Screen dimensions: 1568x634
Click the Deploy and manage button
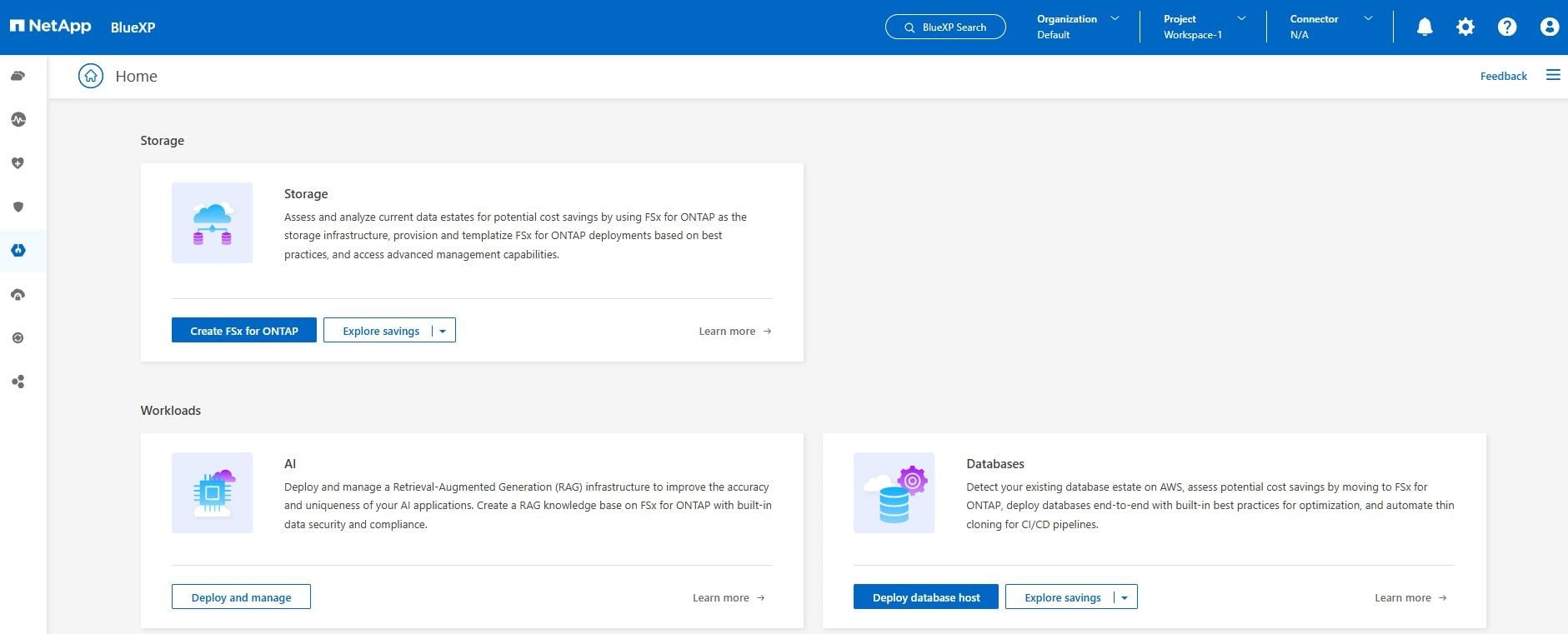click(241, 597)
